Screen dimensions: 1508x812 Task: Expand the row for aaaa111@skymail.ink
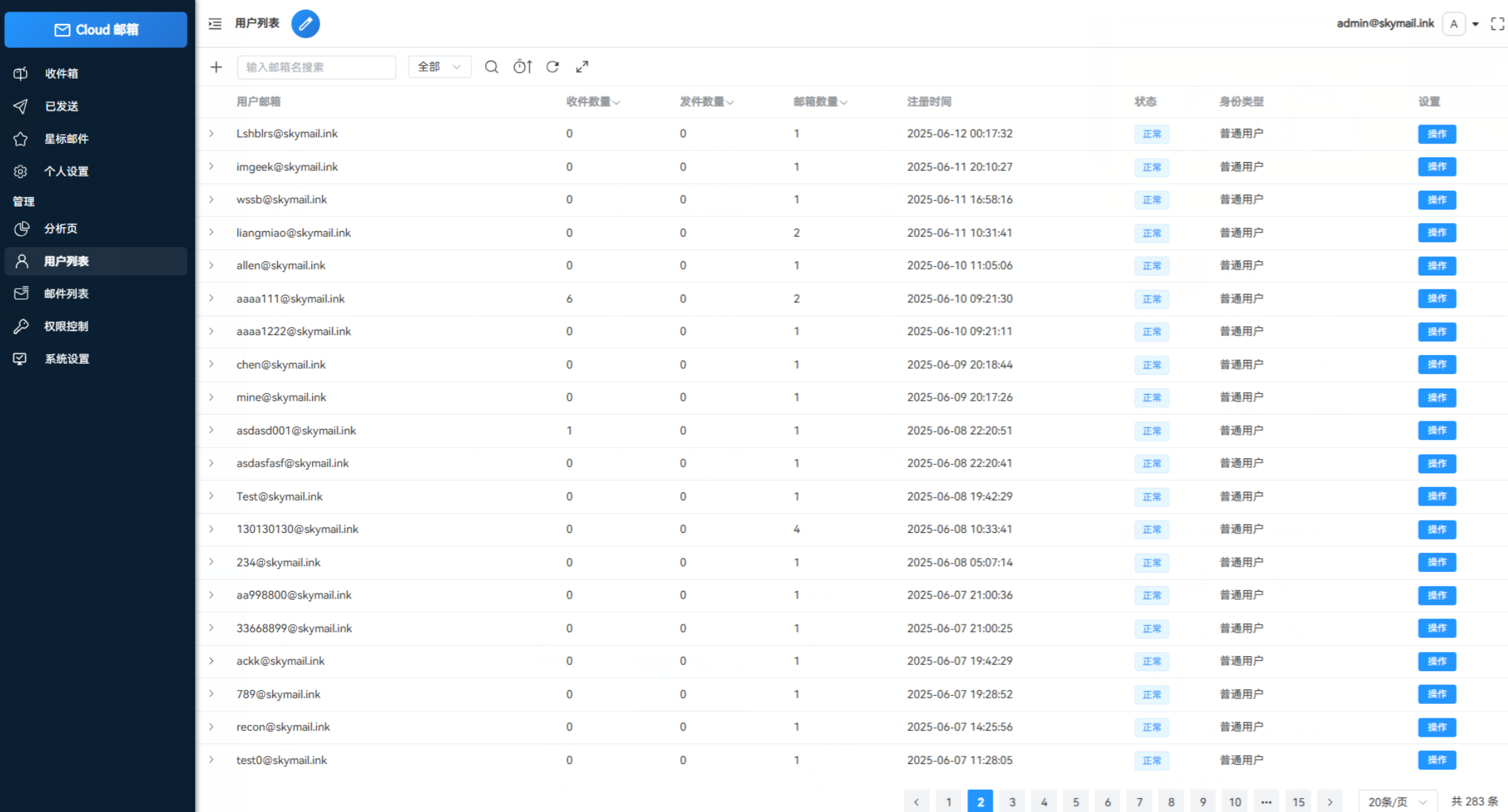[211, 298]
